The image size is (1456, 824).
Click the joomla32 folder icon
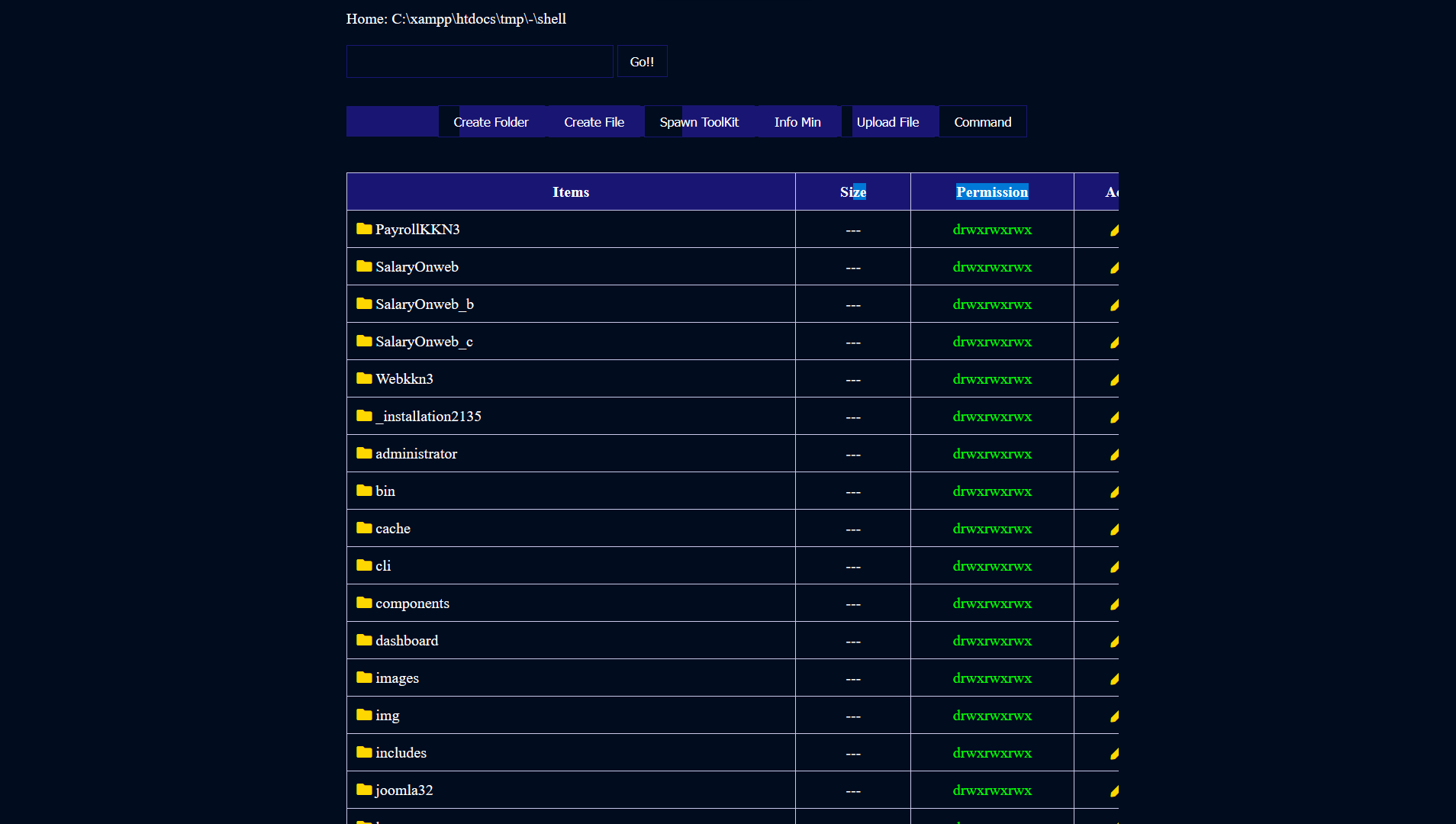364,790
